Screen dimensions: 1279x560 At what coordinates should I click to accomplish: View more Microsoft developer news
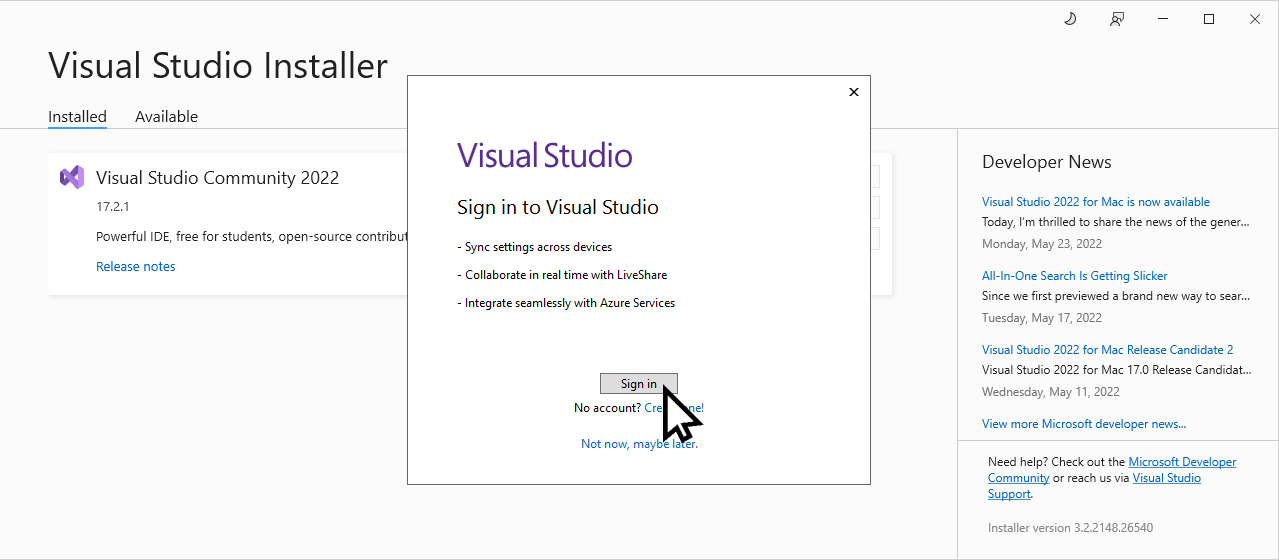[x=1084, y=424]
